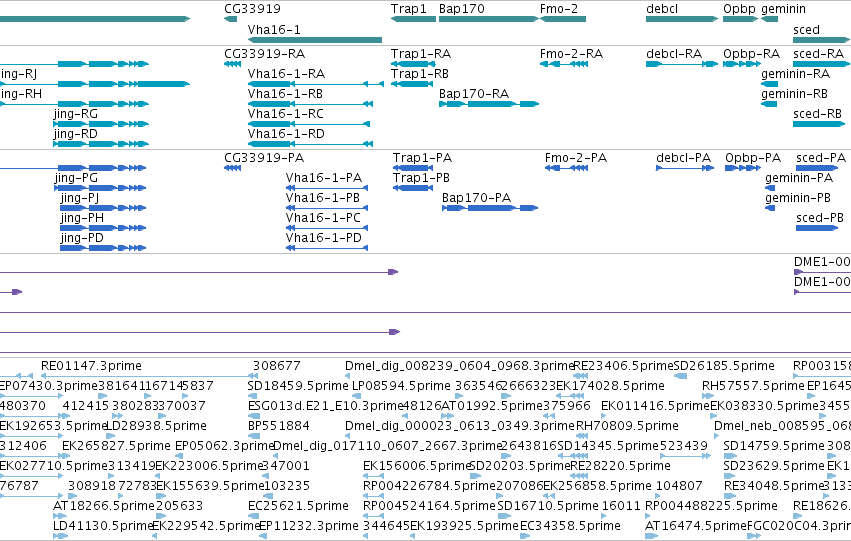Select transcript Vha16-1-RA
This screenshot has height=541, width=851.
286,74
